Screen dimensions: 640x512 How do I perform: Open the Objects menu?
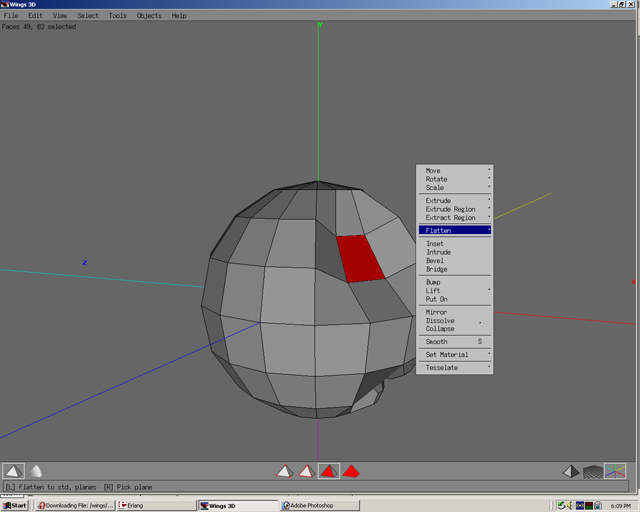pyautogui.click(x=149, y=16)
